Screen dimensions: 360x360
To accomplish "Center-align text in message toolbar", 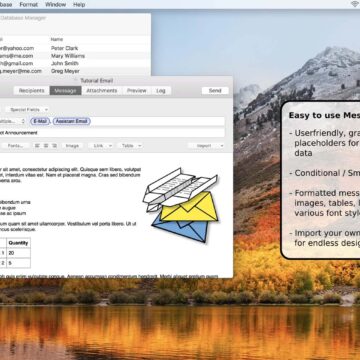I will tap(46, 146).
